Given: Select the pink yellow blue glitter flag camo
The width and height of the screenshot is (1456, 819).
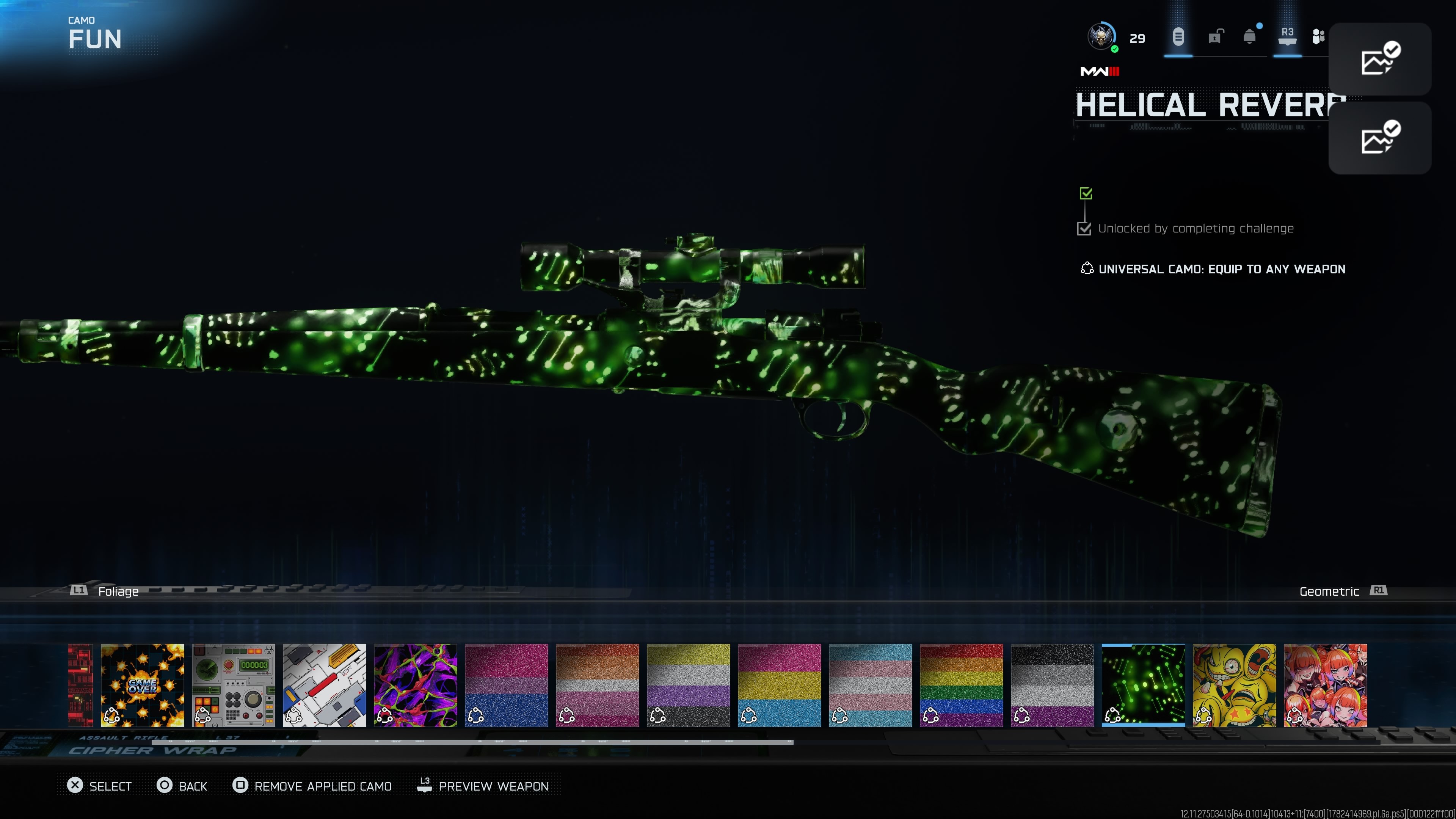Looking at the screenshot, I should (x=780, y=685).
